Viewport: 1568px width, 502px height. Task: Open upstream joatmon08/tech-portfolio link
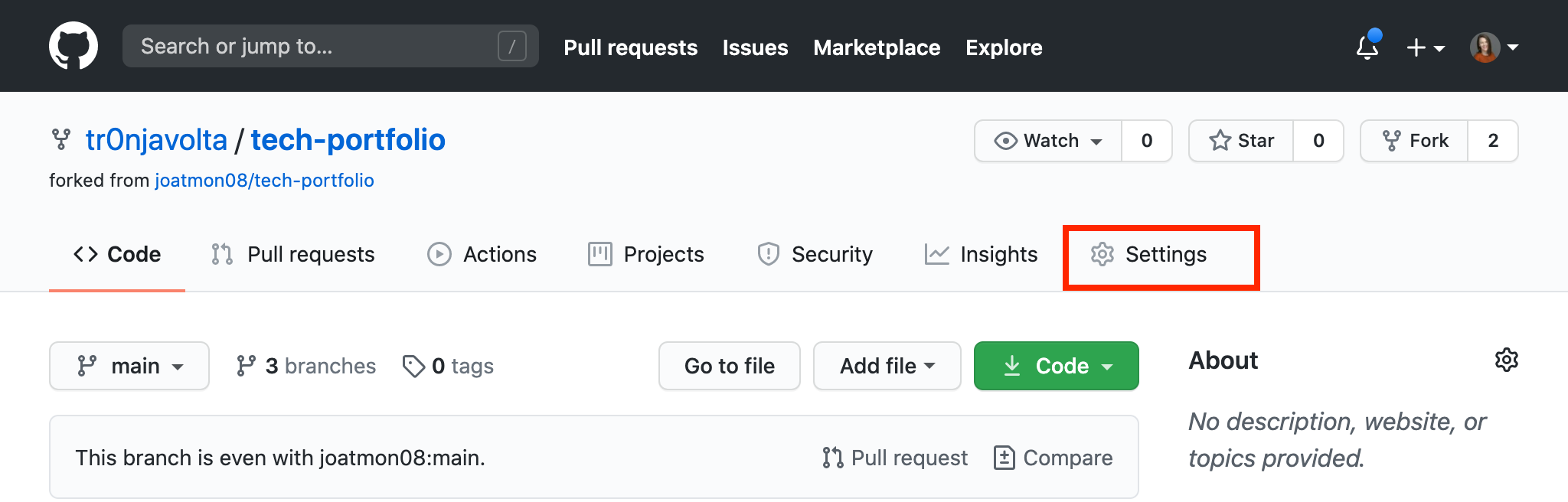click(x=264, y=181)
